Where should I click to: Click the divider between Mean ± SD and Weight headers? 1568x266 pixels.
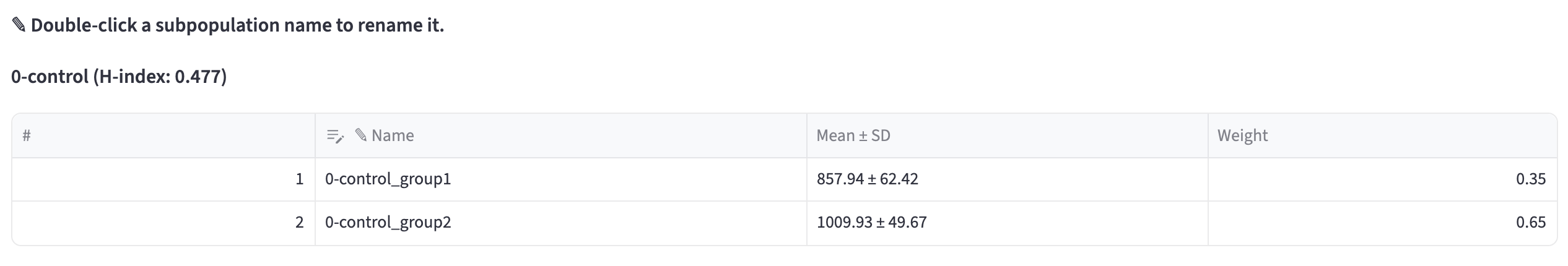click(1208, 135)
